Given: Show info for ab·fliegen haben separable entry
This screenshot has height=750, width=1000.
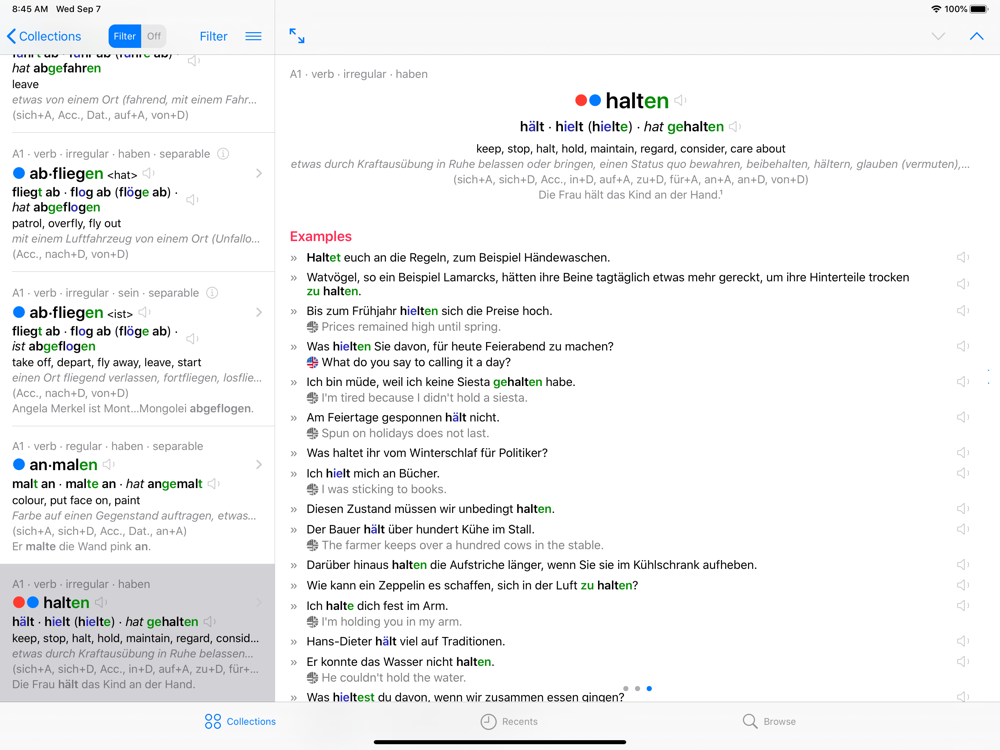Looking at the screenshot, I should click(x=223, y=154).
